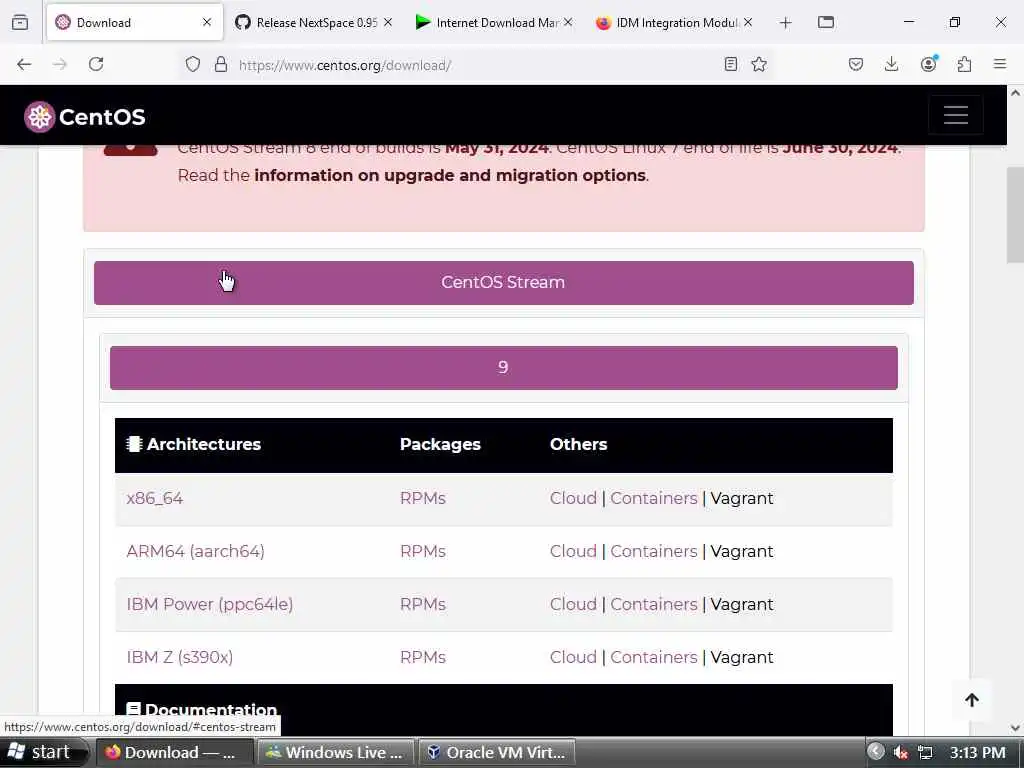Click the CentOS logo
The height and width of the screenshot is (768, 1024).
(x=85, y=117)
